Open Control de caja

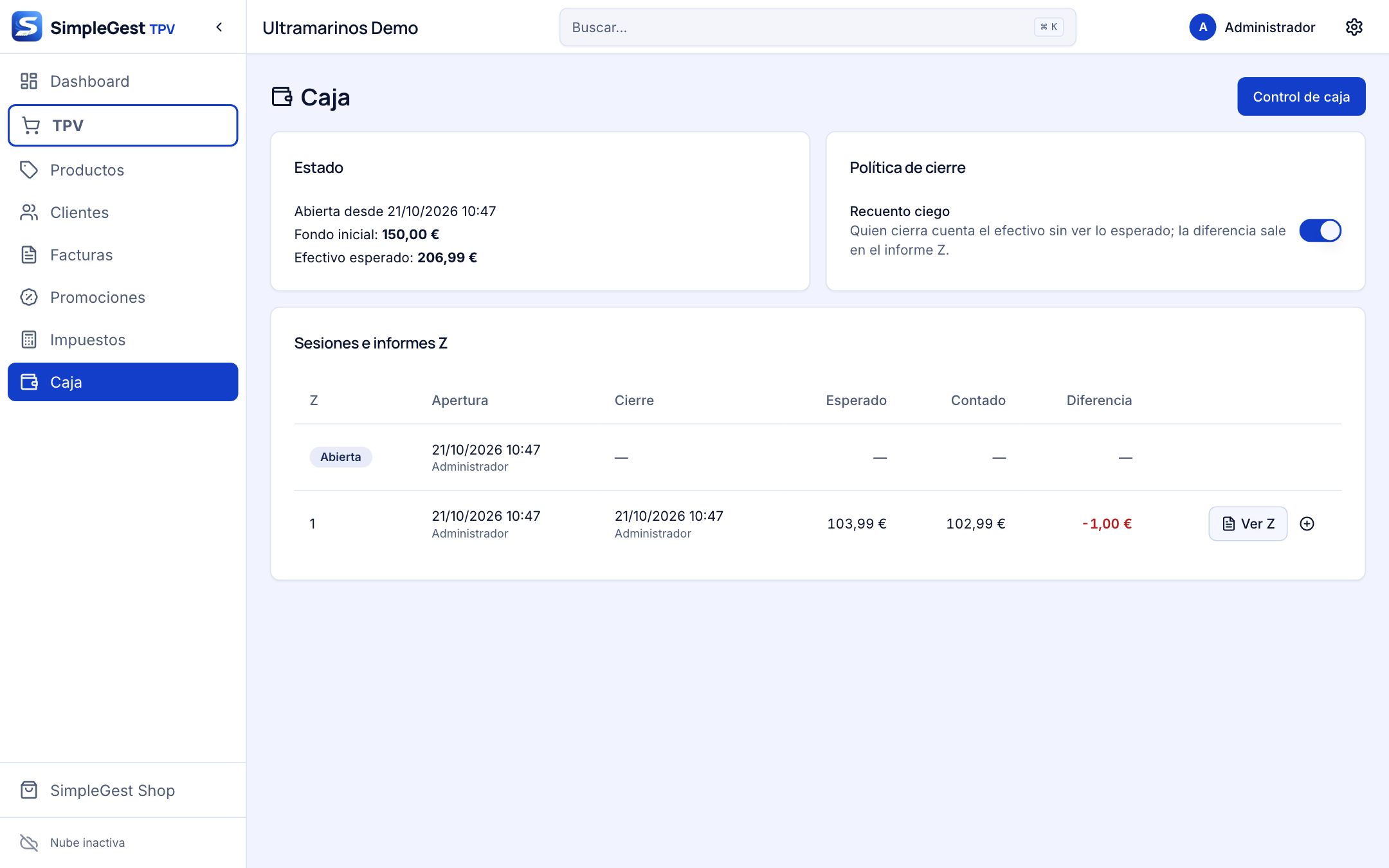click(x=1301, y=96)
